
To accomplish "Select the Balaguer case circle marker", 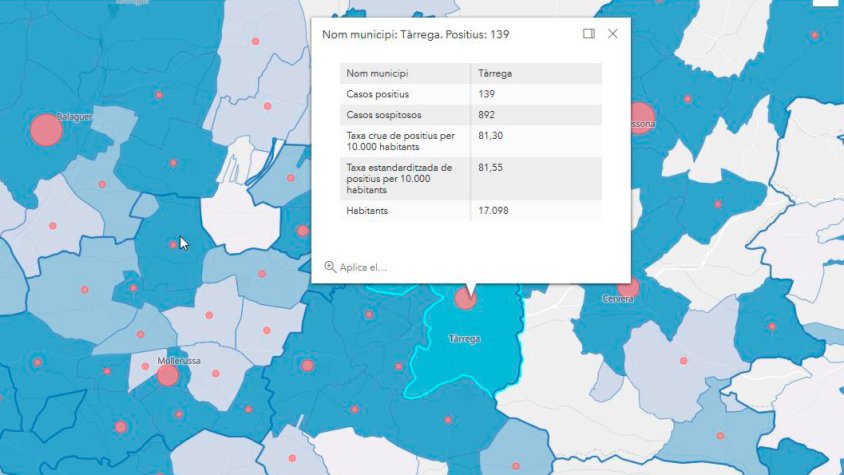I will point(46,130).
